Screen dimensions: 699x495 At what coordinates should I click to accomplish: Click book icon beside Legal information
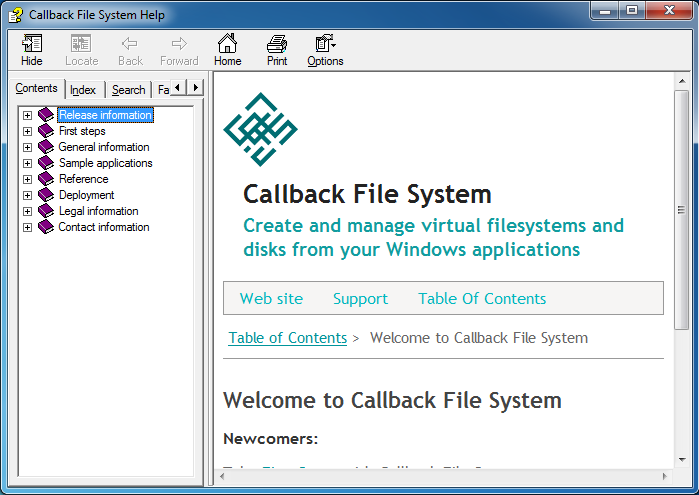pyautogui.click(x=46, y=211)
